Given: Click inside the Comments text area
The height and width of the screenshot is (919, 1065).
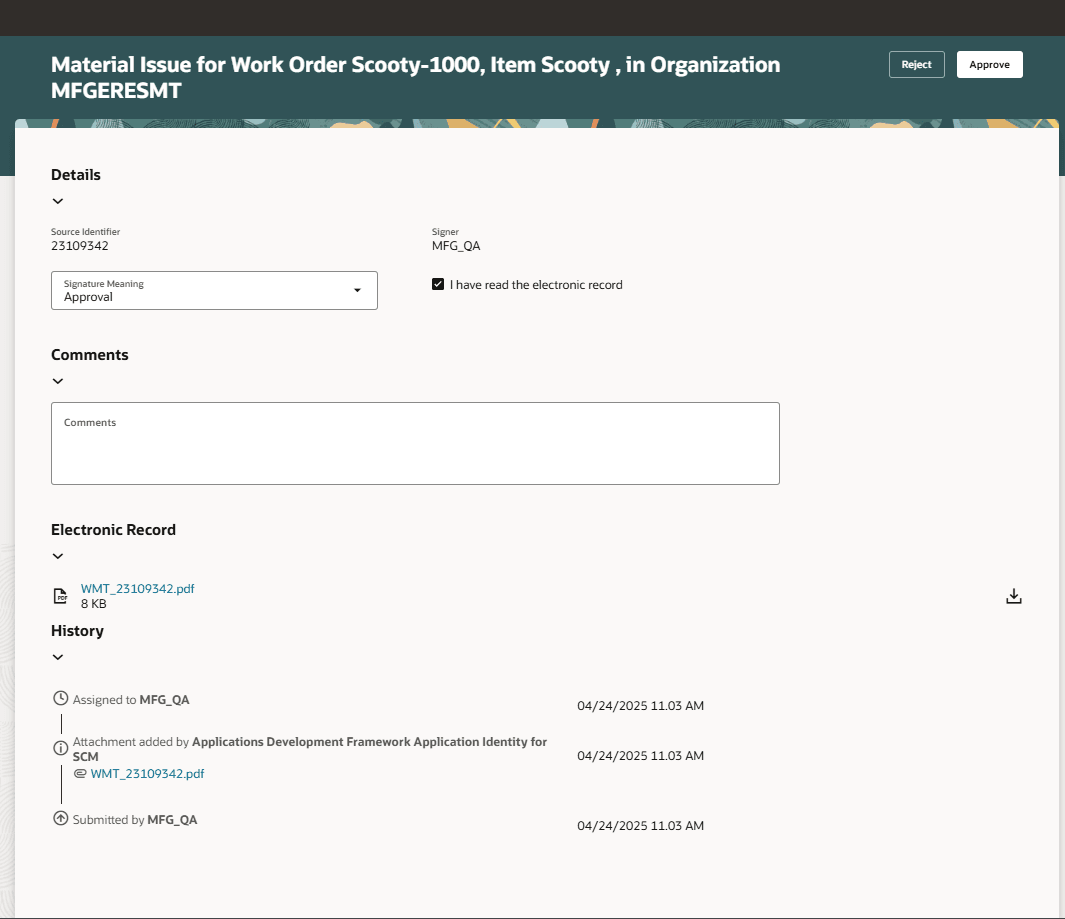Looking at the screenshot, I should 415,443.
